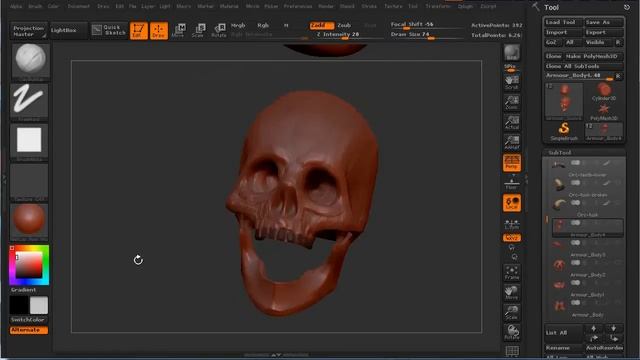
Task: Click the BPR render button
Action: [511, 53]
